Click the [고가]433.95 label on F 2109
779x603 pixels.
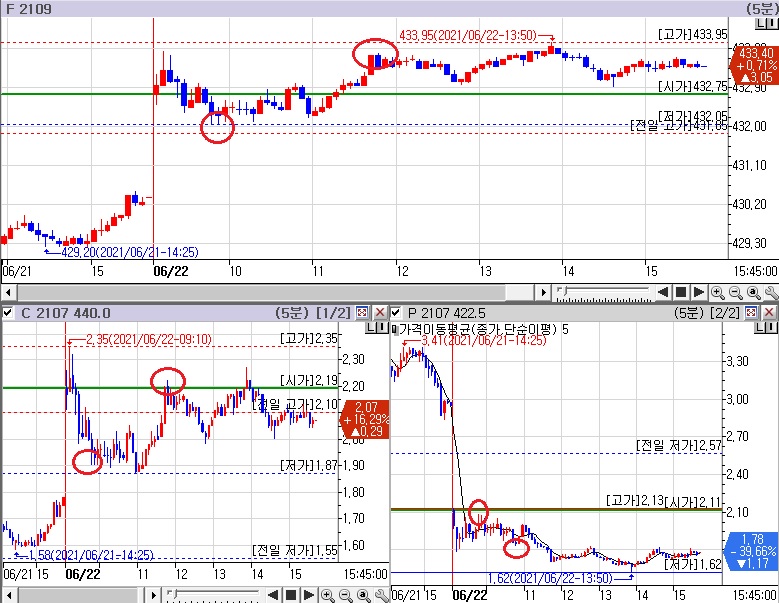pyautogui.click(x=693, y=34)
